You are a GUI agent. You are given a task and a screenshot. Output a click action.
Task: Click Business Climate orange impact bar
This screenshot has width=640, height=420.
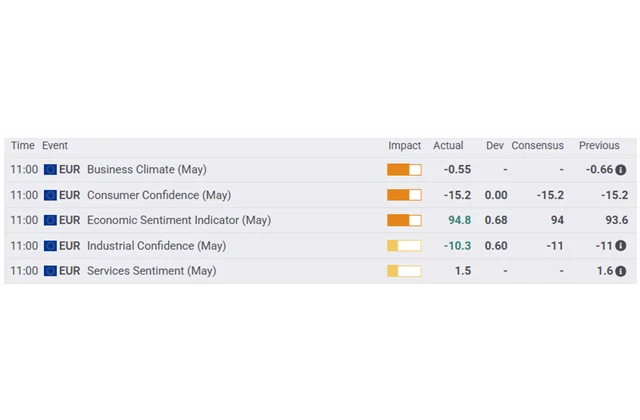point(404,170)
